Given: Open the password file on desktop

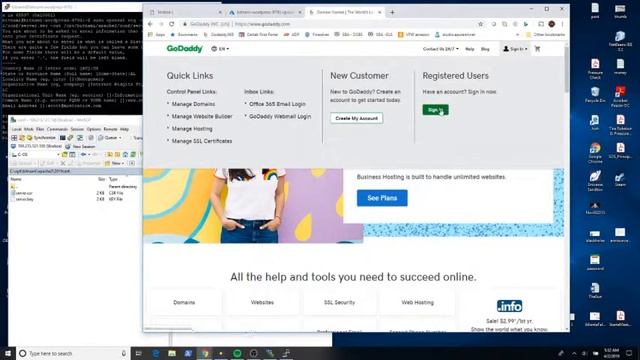Looking at the screenshot, I should coord(595,262).
